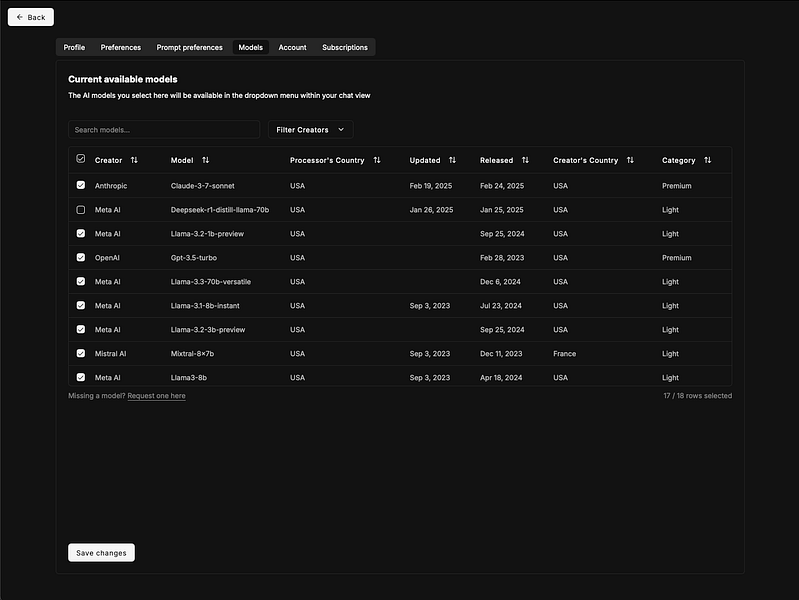This screenshot has width=799, height=600.
Task: Select the 'Claude-3-7-sonnet' model cell
Action: coord(202,186)
